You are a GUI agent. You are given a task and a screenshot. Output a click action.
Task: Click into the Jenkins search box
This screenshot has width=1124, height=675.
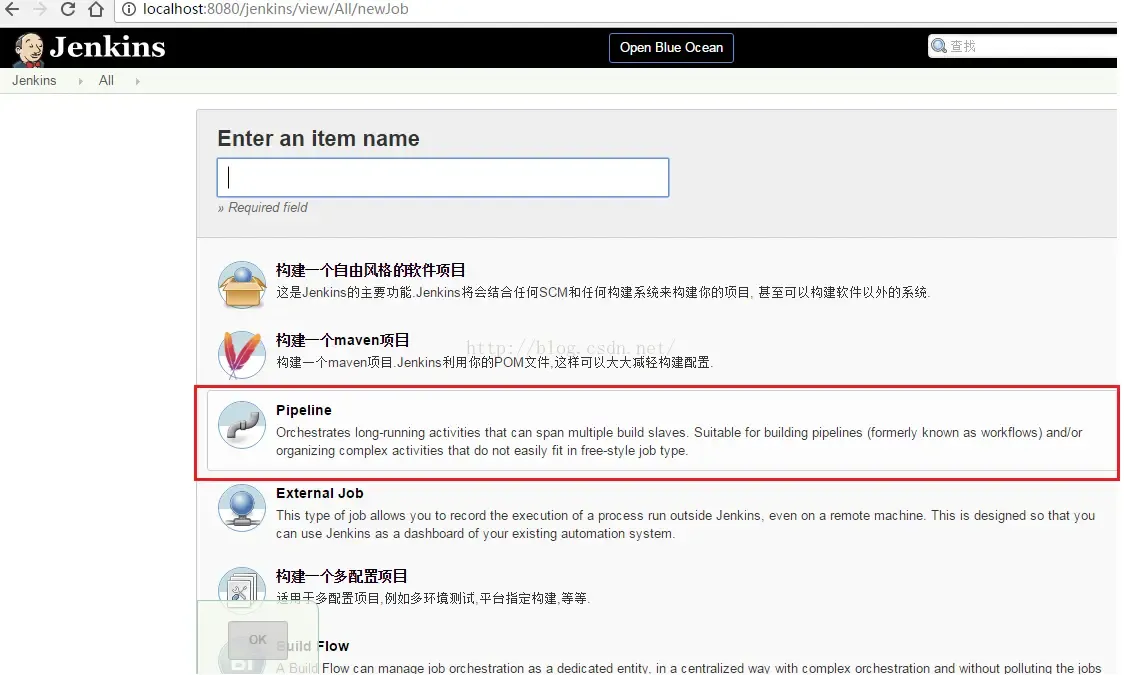point(1025,47)
